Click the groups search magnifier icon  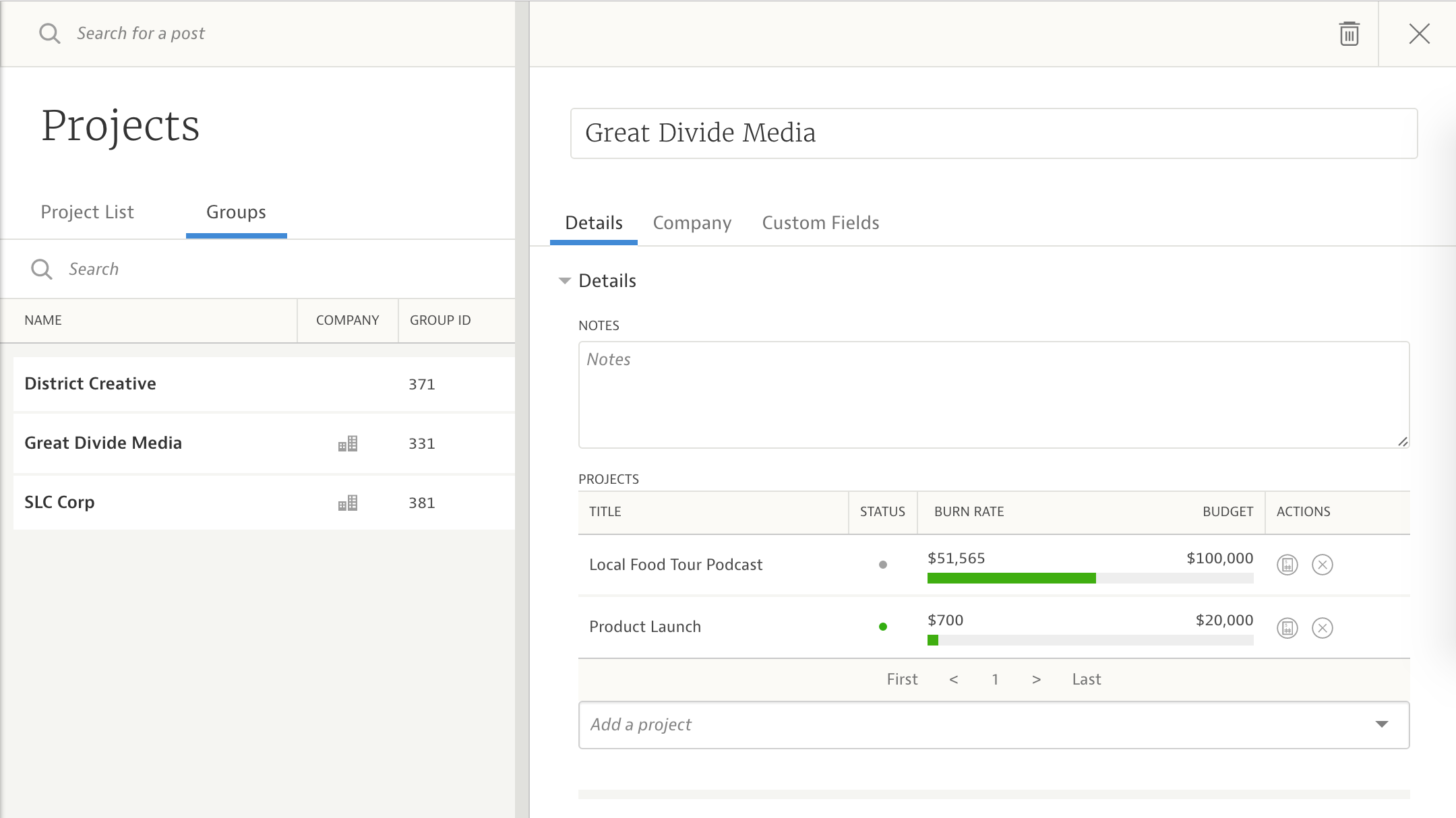(x=41, y=269)
